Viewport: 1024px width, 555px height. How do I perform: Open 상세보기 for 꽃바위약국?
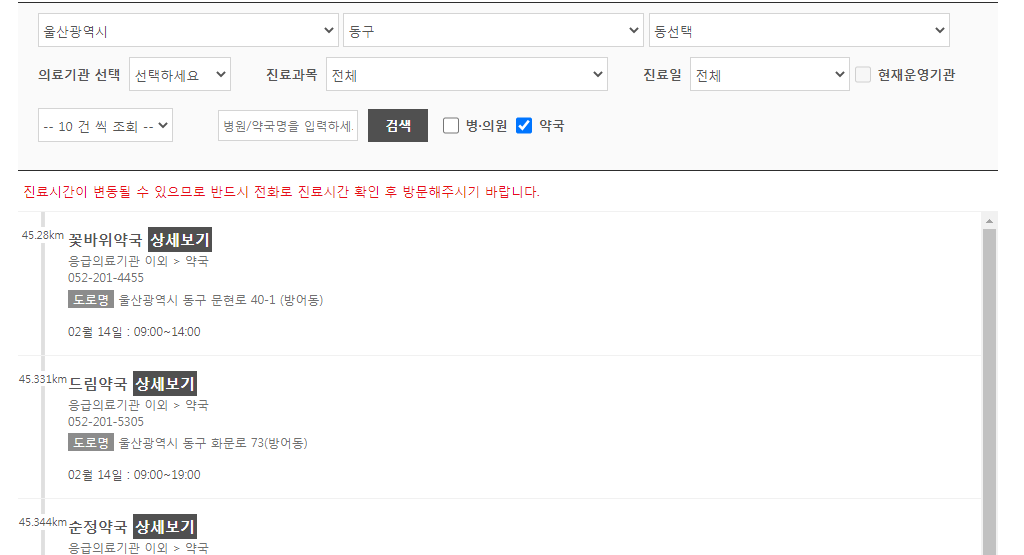click(180, 240)
